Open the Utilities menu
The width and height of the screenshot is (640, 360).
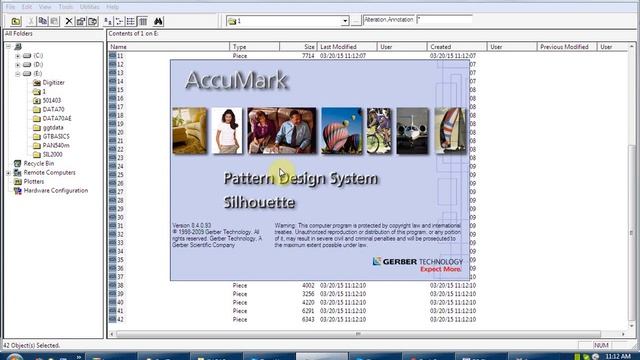click(x=89, y=7)
